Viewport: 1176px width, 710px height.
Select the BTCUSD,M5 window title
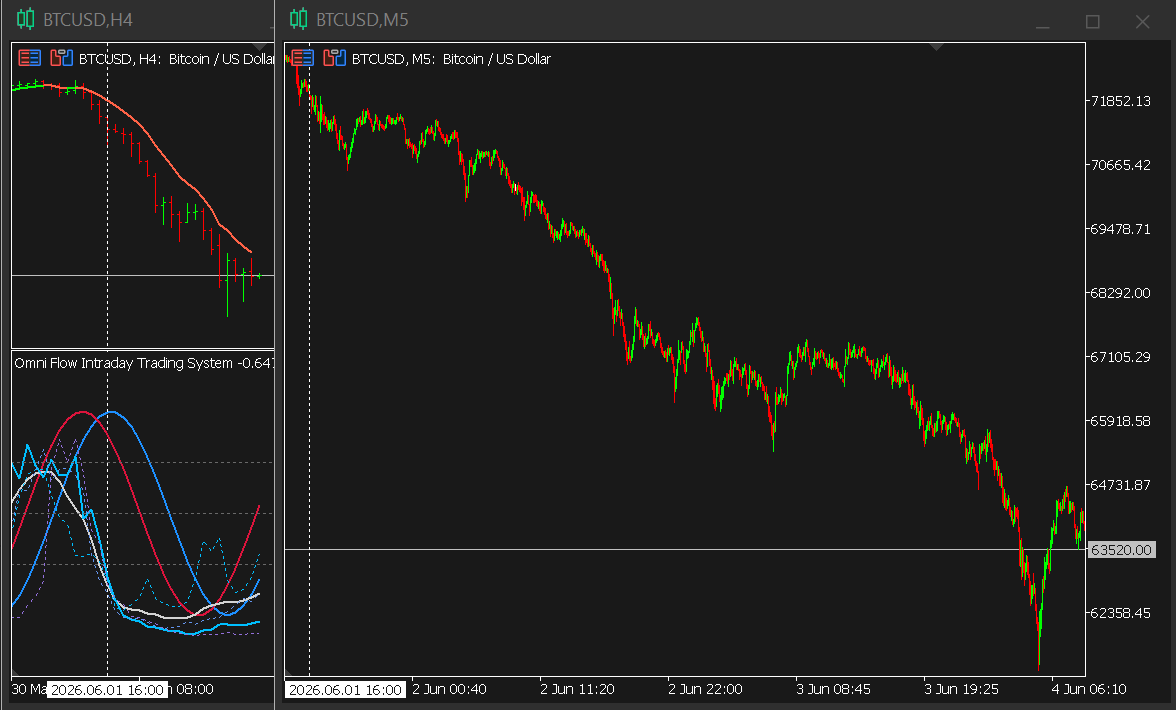pyautogui.click(x=362, y=19)
